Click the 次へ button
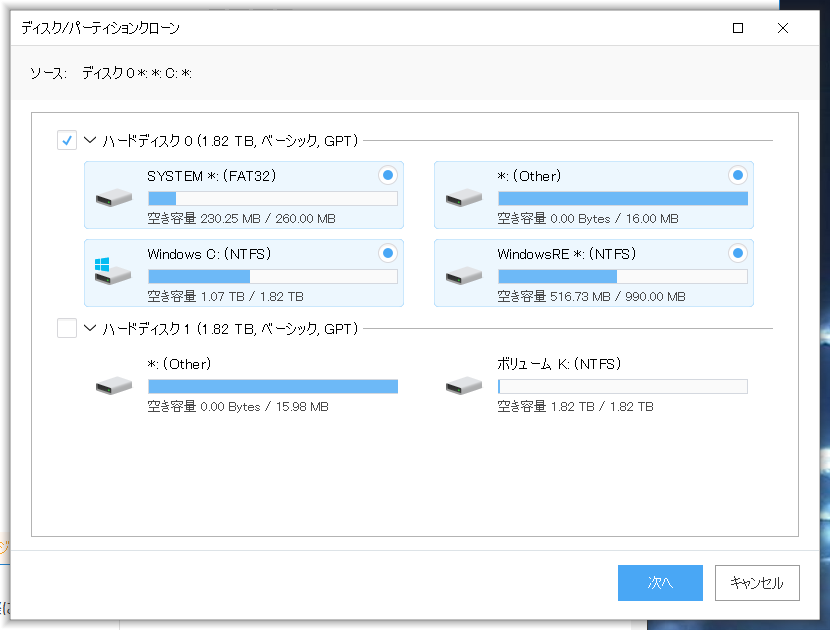The image size is (830, 630). click(x=660, y=583)
